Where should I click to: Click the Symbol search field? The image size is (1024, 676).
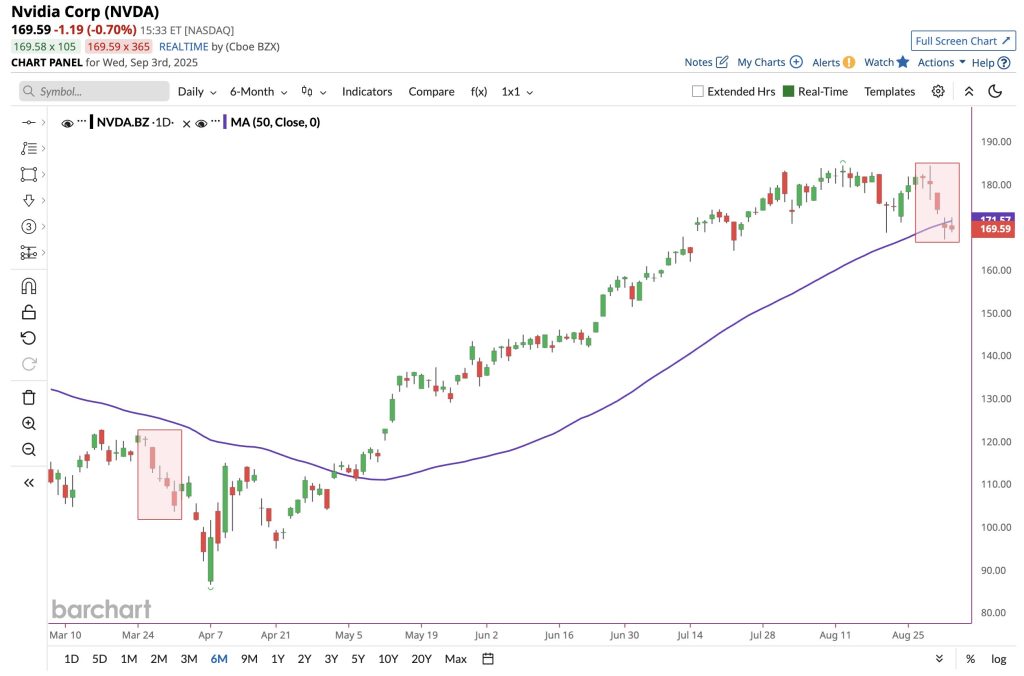tap(94, 91)
